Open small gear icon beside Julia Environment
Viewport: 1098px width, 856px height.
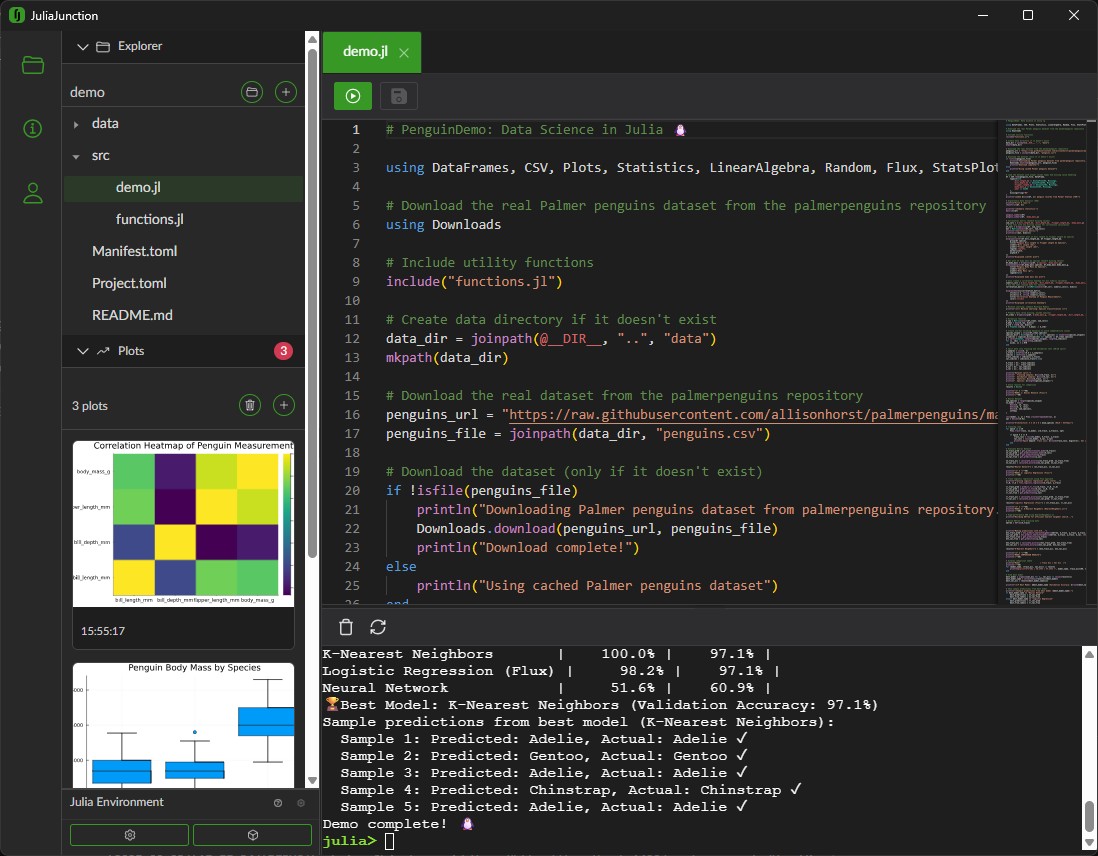point(301,803)
